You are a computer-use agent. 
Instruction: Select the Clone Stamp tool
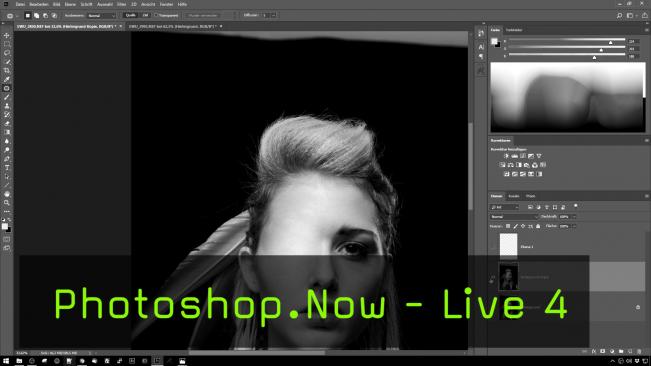tap(7, 106)
